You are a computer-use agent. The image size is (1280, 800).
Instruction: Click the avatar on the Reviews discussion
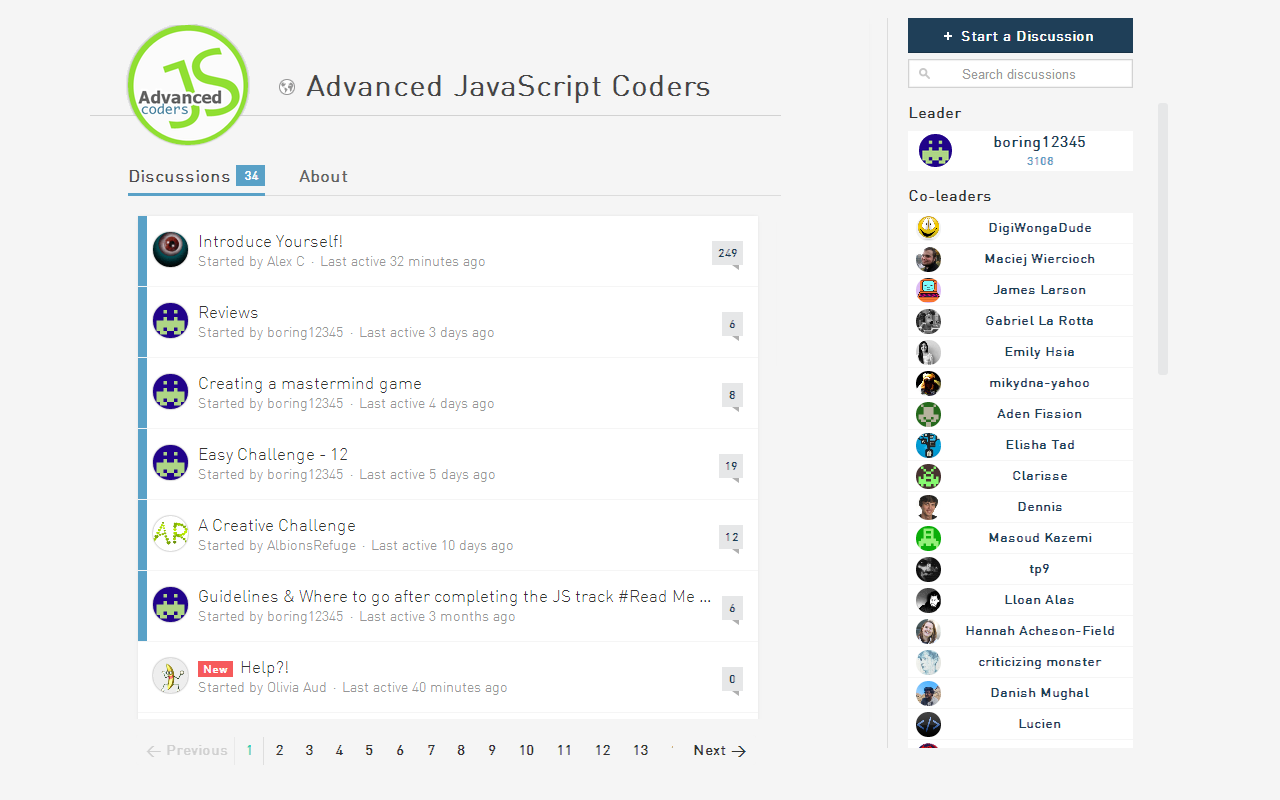[x=170, y=321]
